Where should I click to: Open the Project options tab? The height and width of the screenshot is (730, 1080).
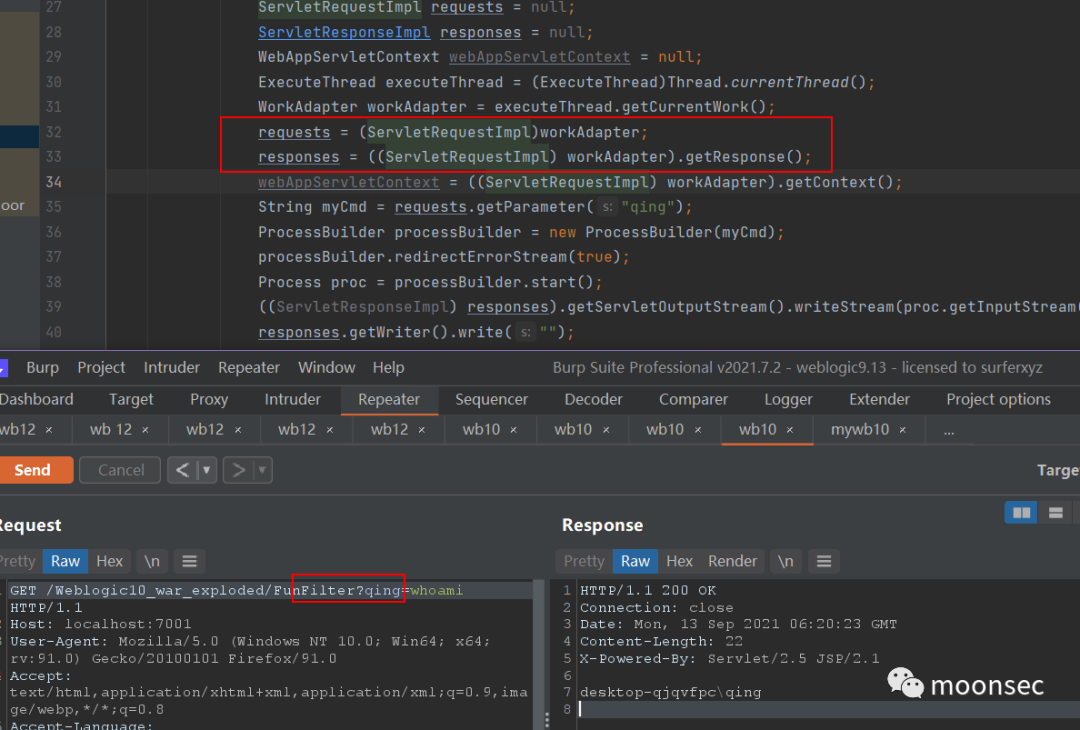(x=998, y=399)
